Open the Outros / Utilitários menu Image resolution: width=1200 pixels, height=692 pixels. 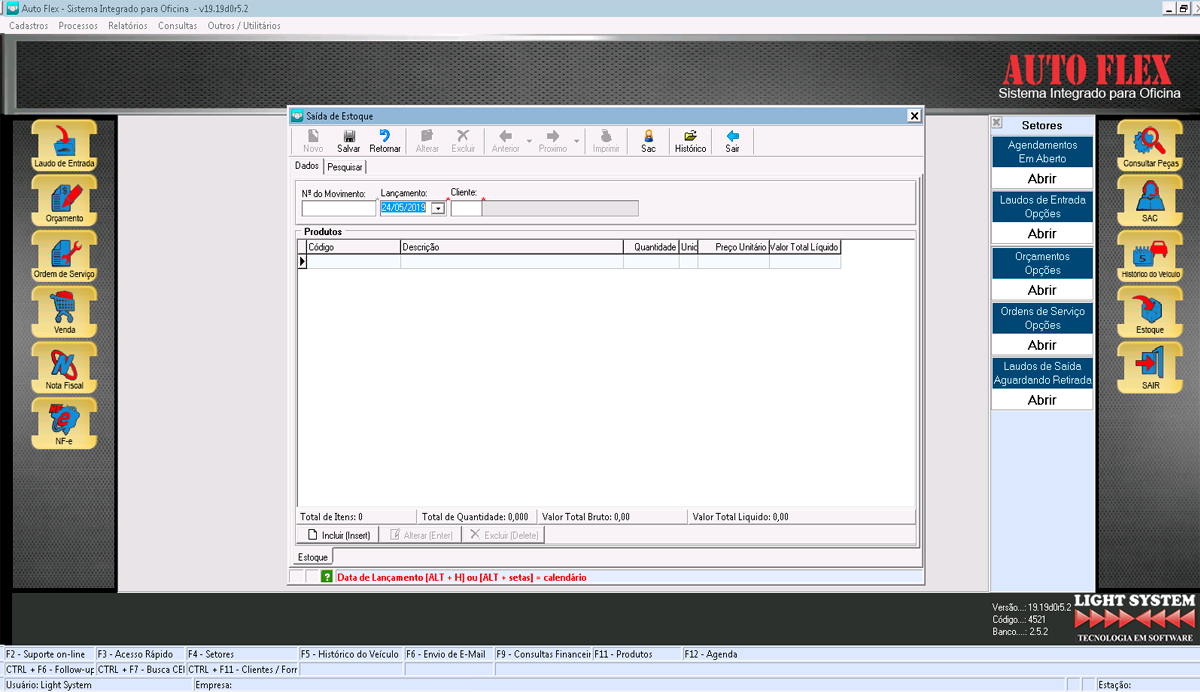click(x=244, y=25)
